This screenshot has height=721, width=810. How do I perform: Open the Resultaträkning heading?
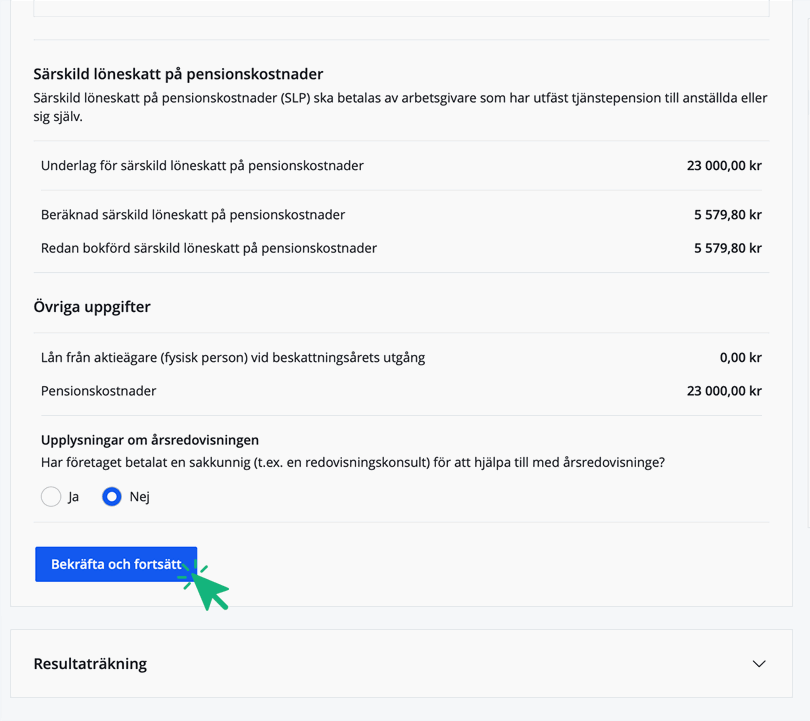pyautogui.click(x=90, y=664)
